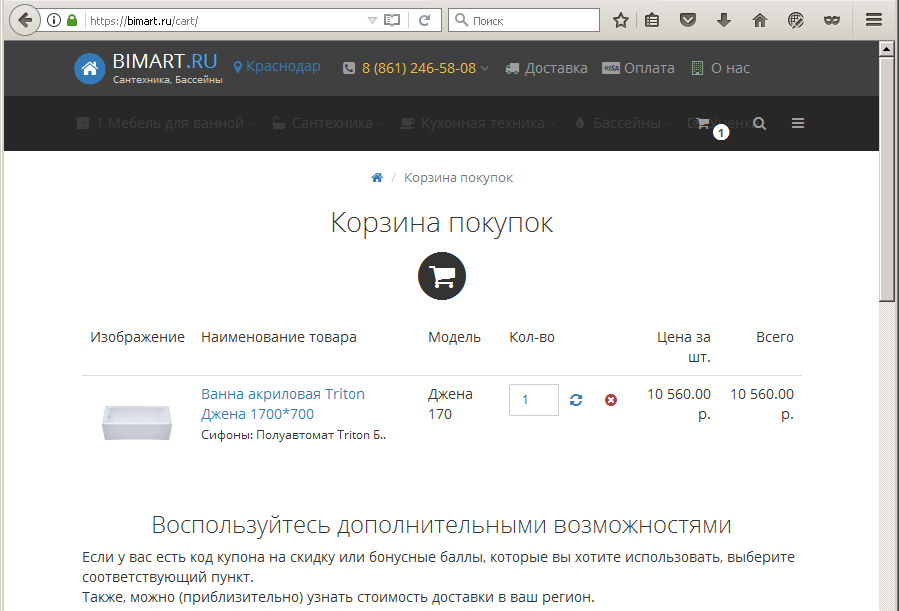Remove the item with the red X icon
The image size is (899, 611).
click(611, 400)
